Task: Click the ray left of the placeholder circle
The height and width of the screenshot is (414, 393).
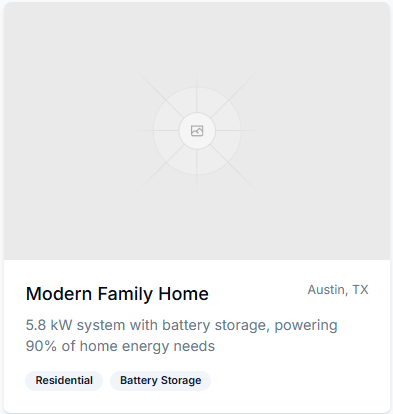Action: coord(157,131)
